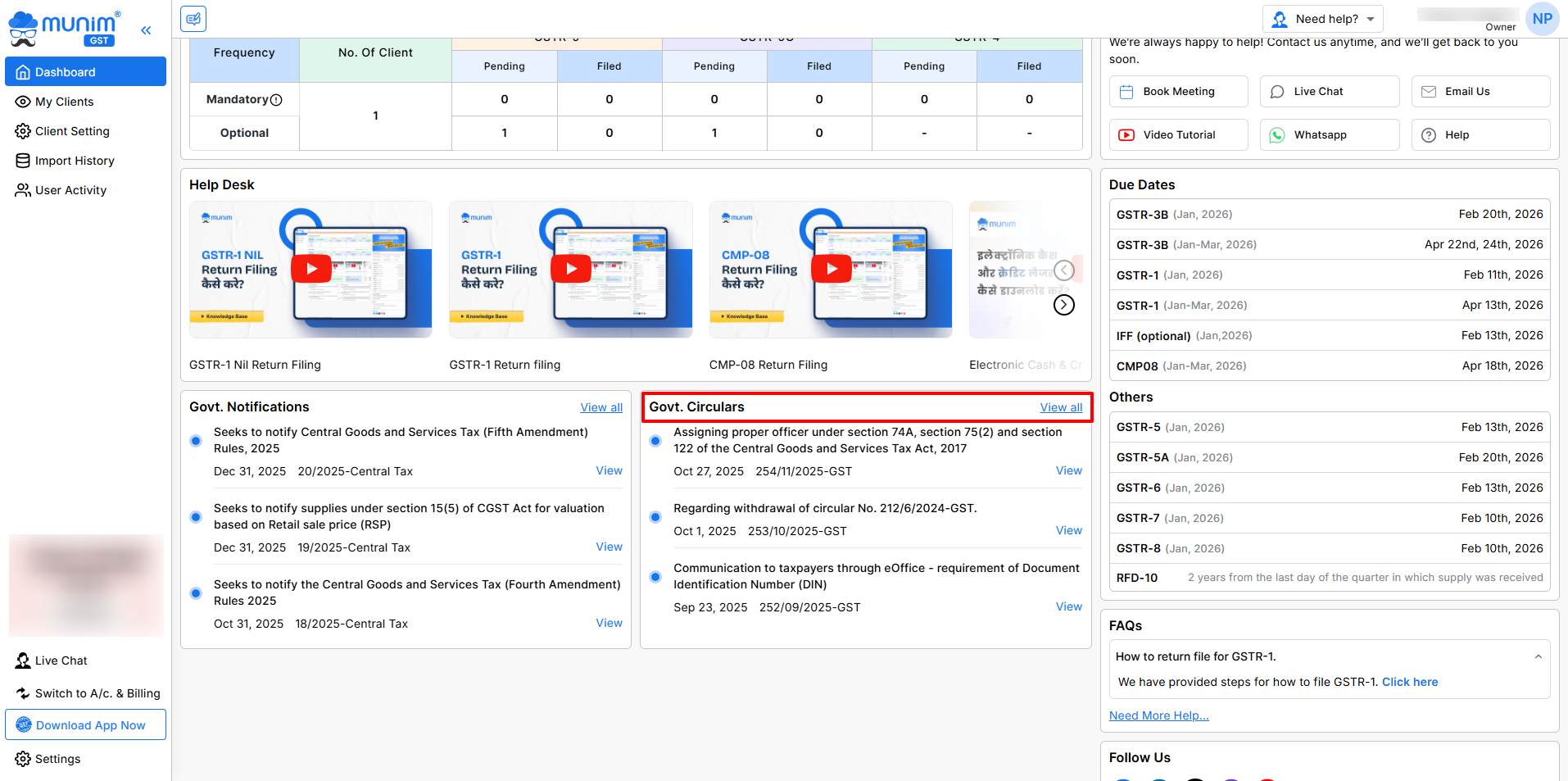Play the GSTR-1 NIL Return Filing video
Screen dimensions: 1568x781
(311, 269)
